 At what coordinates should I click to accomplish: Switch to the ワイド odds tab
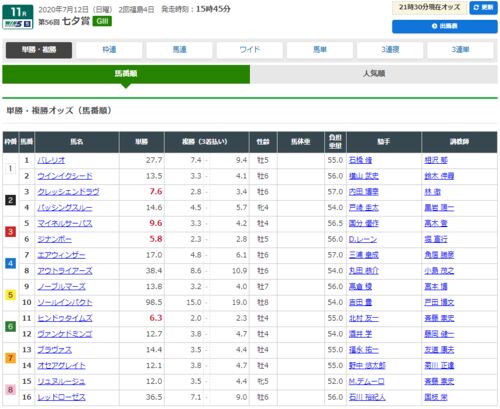250,50
